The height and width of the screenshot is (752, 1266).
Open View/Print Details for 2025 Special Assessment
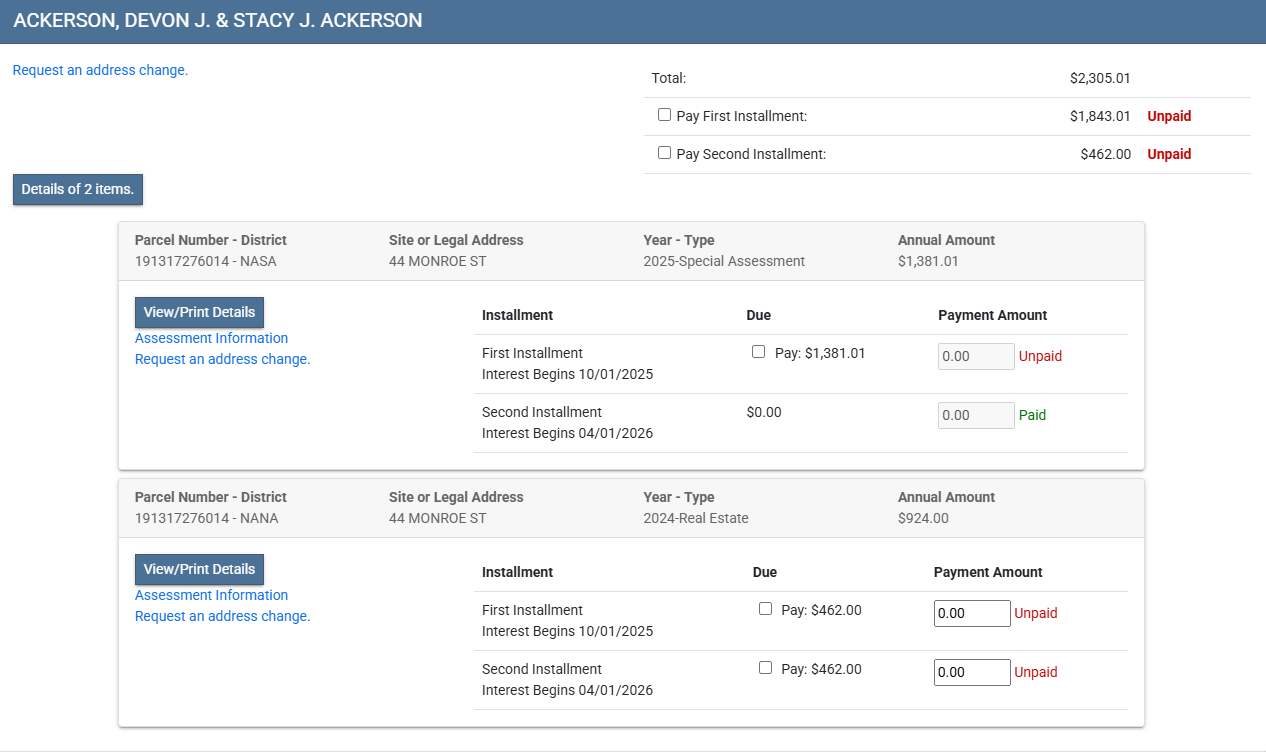point(199,312)
